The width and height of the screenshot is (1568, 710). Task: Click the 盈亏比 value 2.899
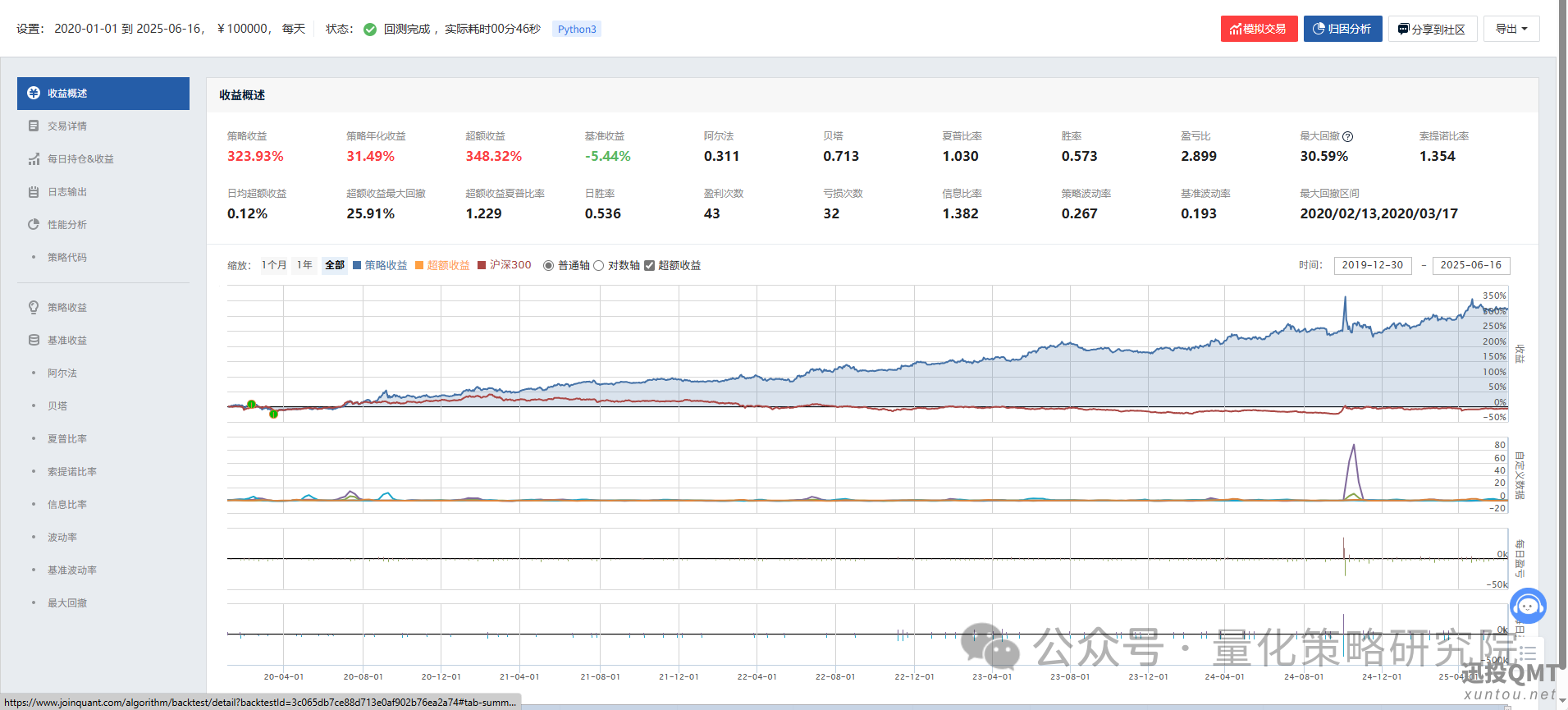[x=1199, y=156]
